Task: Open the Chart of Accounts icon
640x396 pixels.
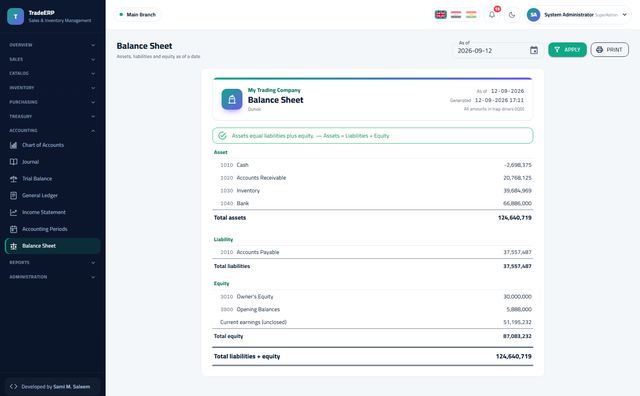Action: click(13, 145)
